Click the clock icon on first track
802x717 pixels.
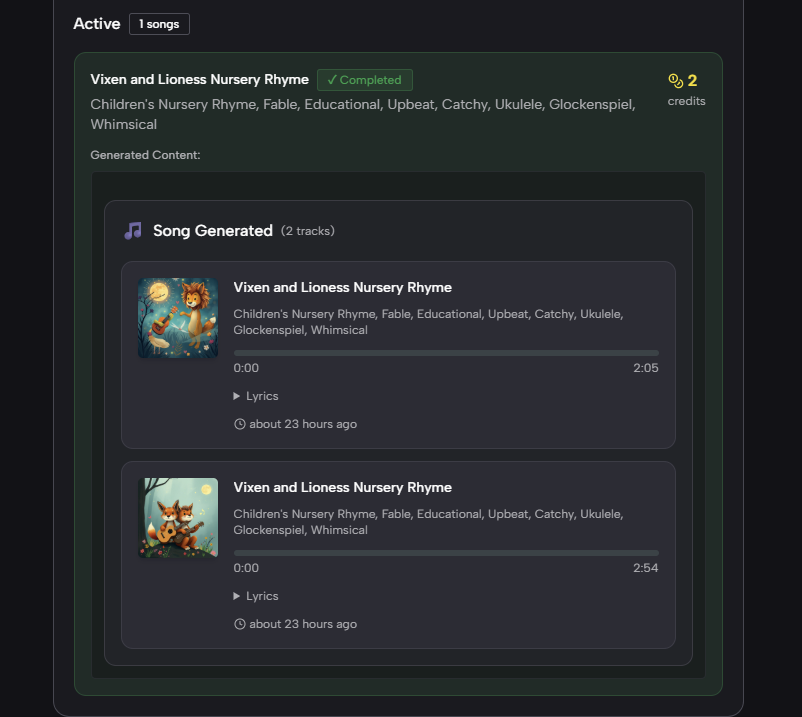[240, 424]
